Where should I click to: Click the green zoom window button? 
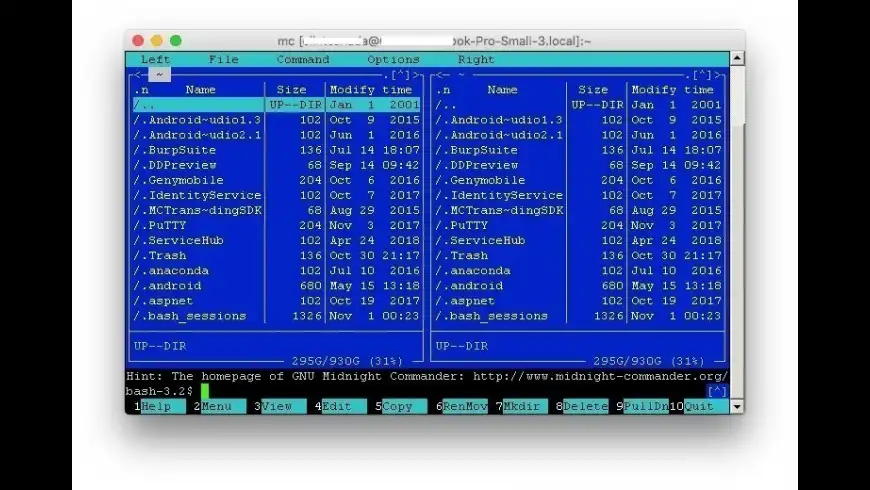click(x=176, y=41)
